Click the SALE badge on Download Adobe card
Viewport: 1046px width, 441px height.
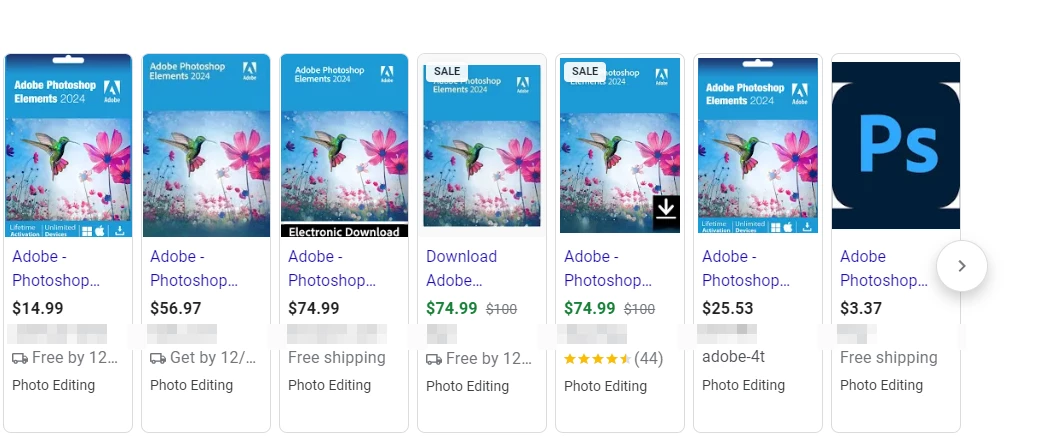tap(447, 71)
